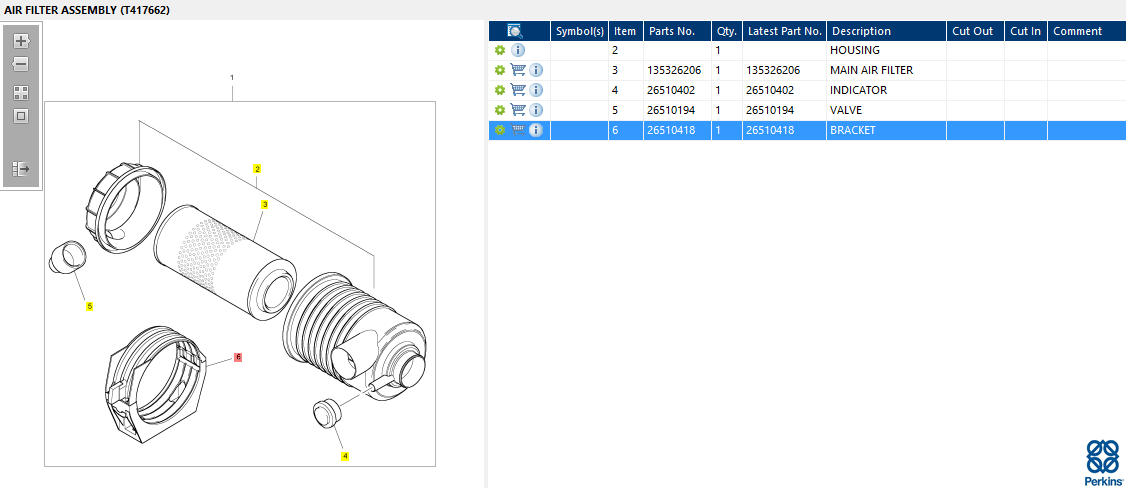Click the Perkins logo
This screenshot has height=488, width=1126.
[1103, 462]
